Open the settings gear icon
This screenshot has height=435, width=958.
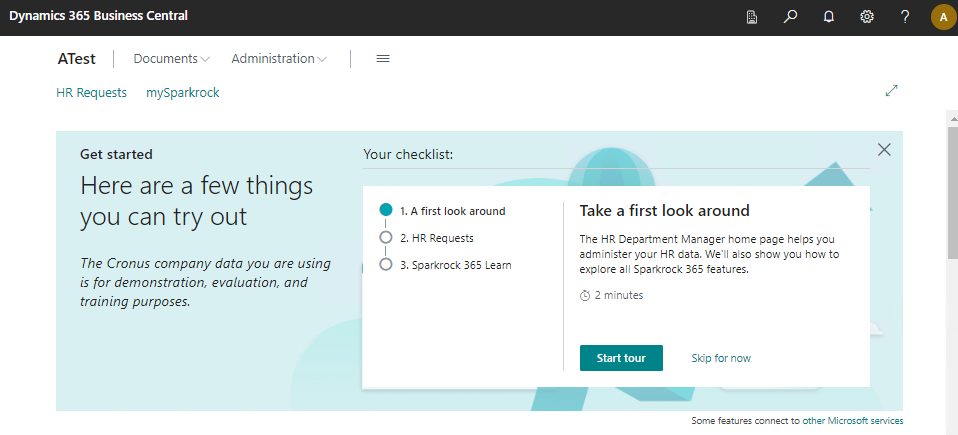point(867,17)
